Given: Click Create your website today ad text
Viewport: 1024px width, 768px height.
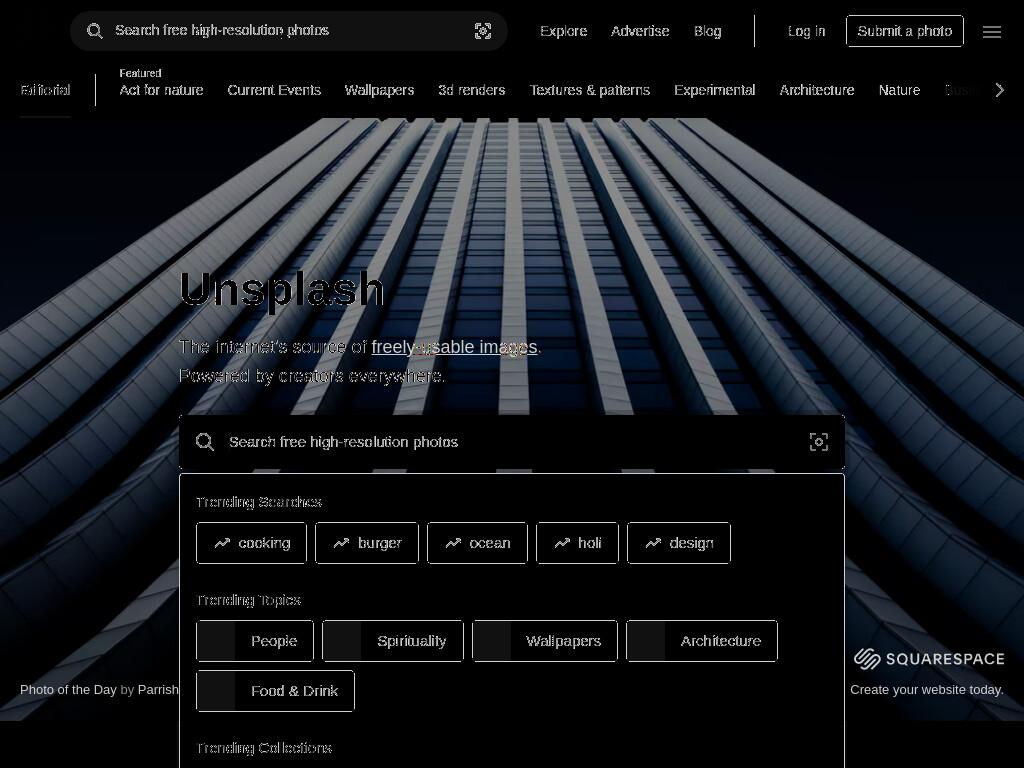Looking at the screenshot, I should tap(927, 690).
